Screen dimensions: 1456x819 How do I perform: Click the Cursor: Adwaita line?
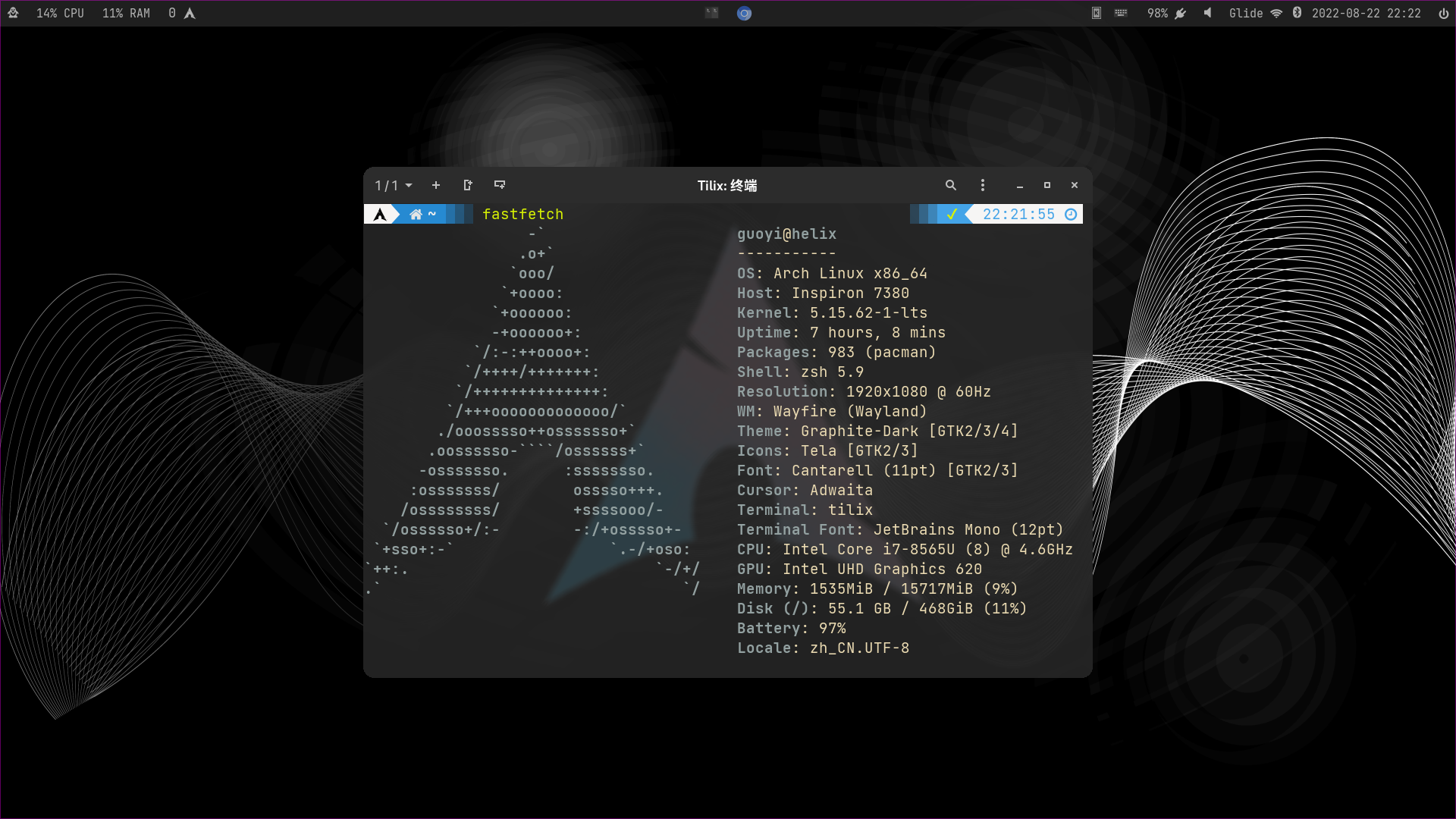point(805,491)
